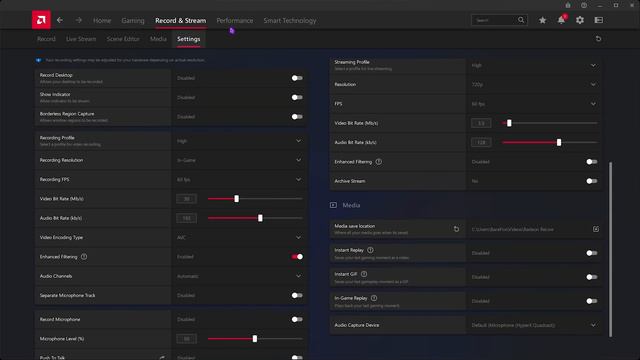Reset the Media save location path

point(456,229)
